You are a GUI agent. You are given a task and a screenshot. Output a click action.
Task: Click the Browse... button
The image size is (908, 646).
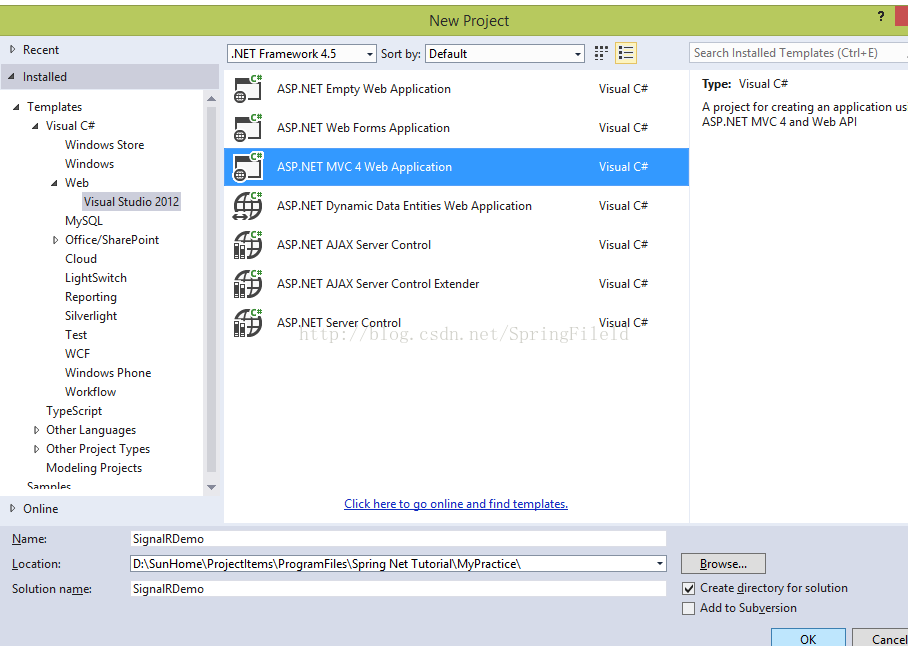click(723, 564)
